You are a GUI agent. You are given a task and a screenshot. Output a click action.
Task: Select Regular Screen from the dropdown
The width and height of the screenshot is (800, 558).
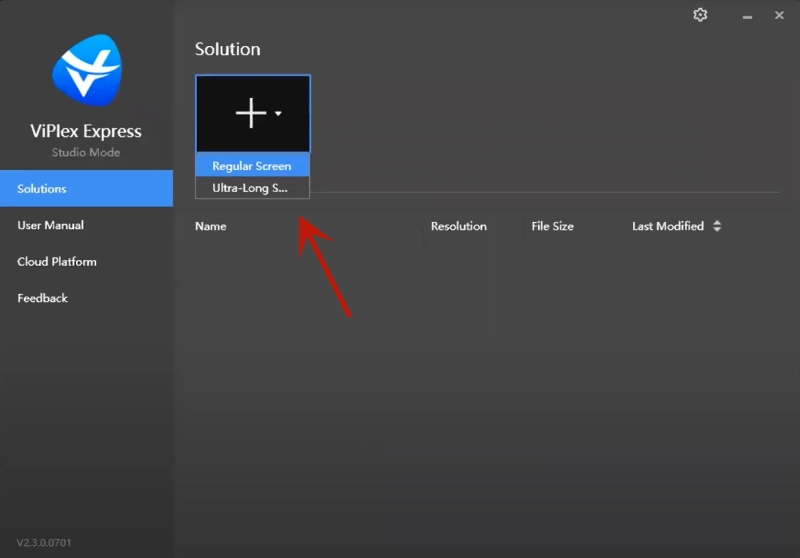[x=253, y=166]
